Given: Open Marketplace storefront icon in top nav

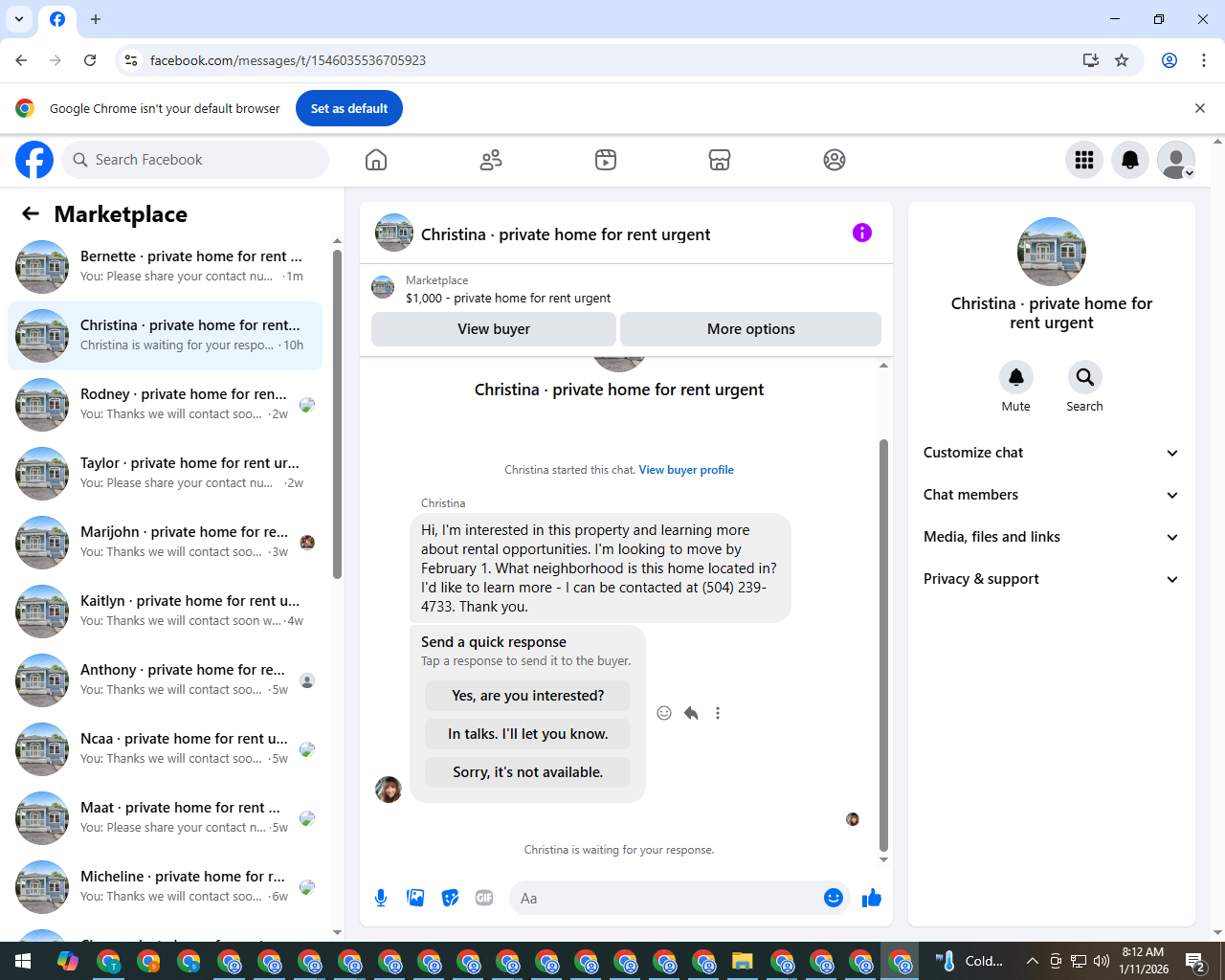Looking at the screenshot, I should coord(720,160).
